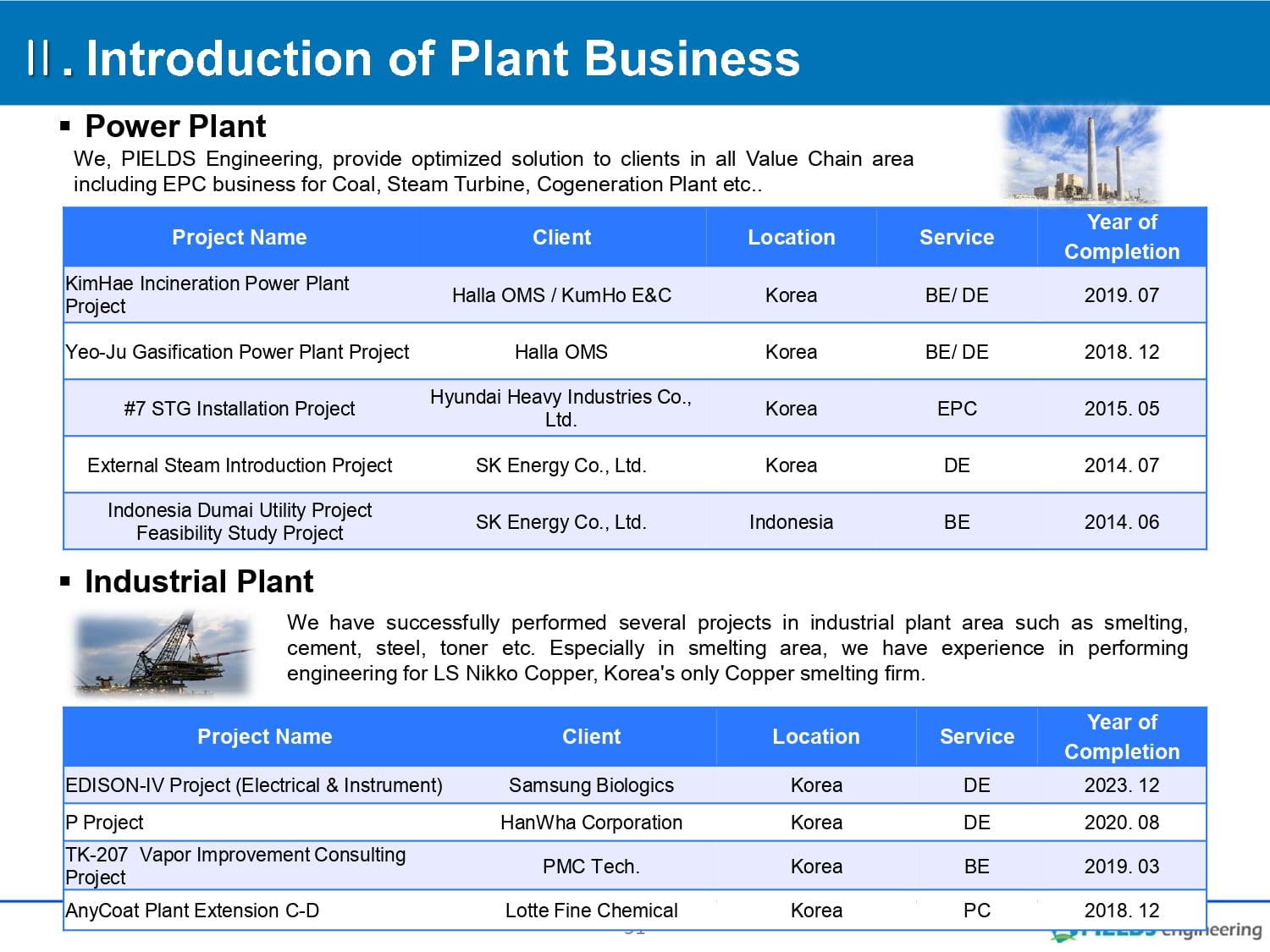The image size is (1270, 952).
Task: Click completion date '2023. 12'
Action: tap(1122, 785)
